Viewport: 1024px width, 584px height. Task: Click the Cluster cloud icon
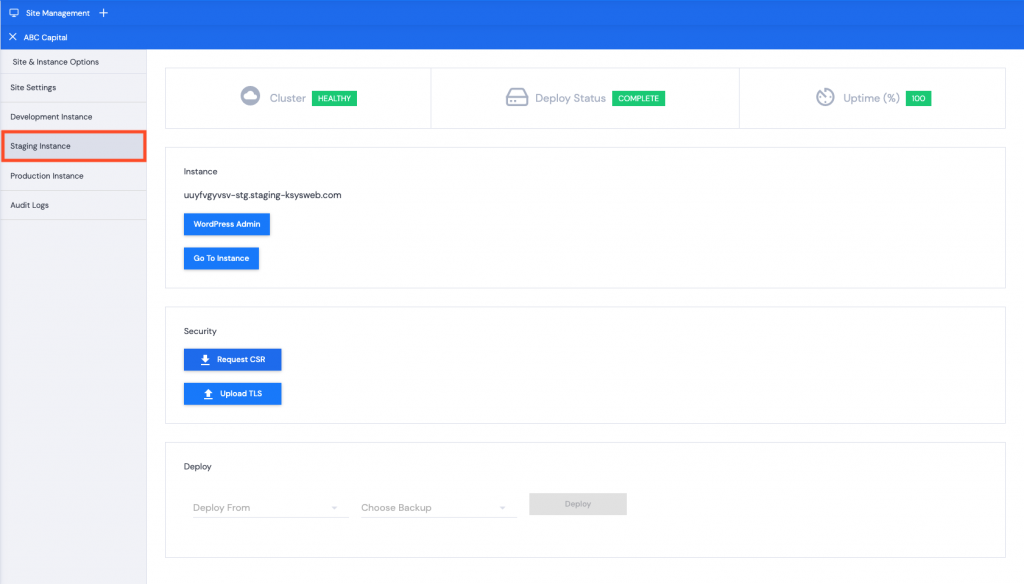click(250, 96)
